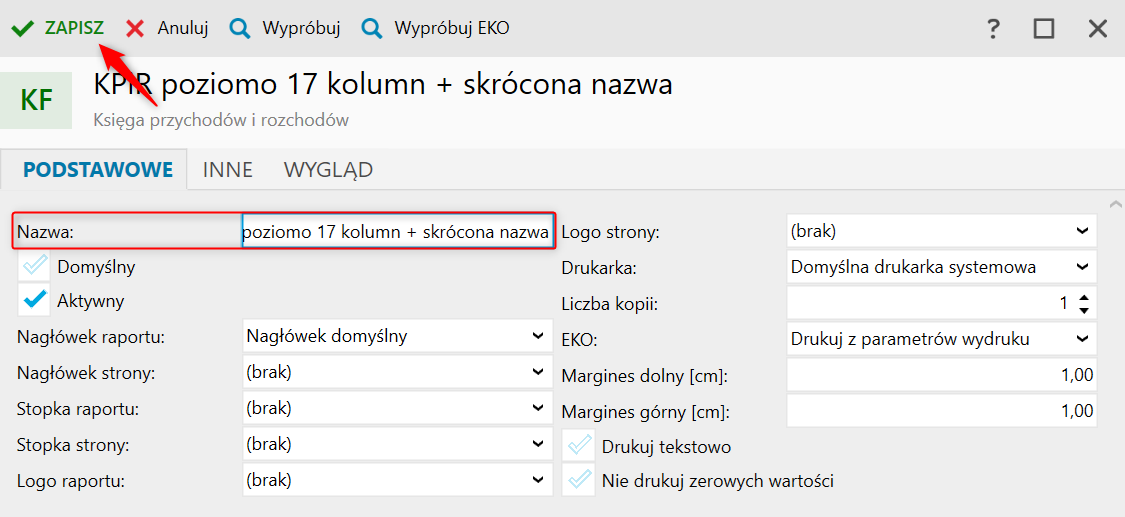Click the green KF document badge
Image resolution: width=1125 pixels, height=517 pixels.
pyautogui.click(x=36, y=100)
